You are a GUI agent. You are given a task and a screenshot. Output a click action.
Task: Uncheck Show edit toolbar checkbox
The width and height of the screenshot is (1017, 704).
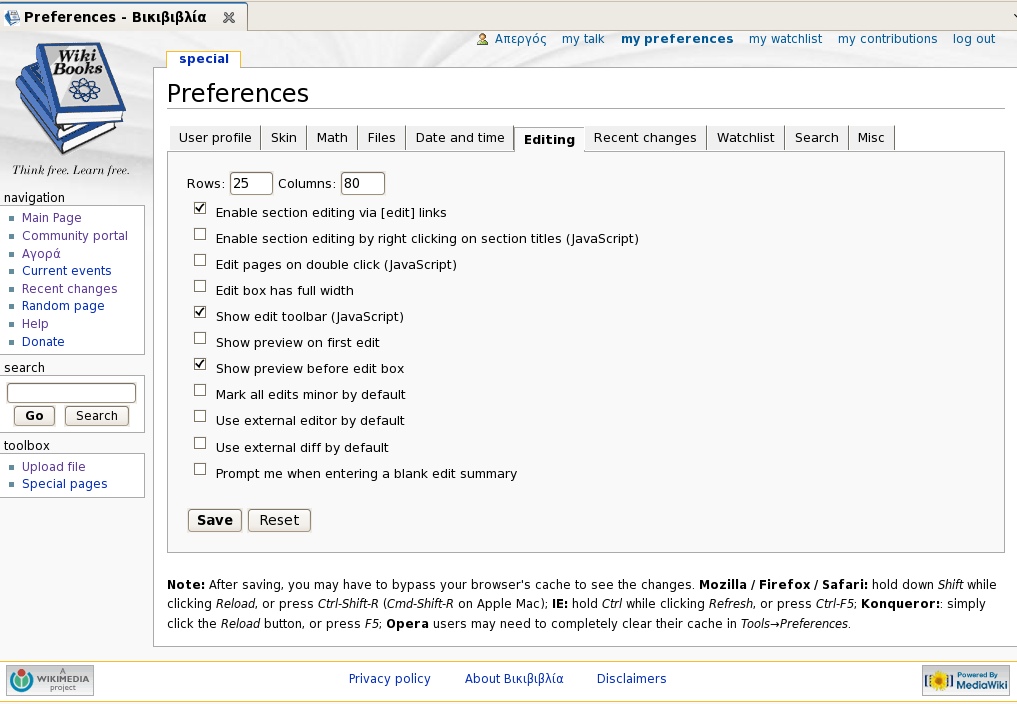[x=200, y=312]
